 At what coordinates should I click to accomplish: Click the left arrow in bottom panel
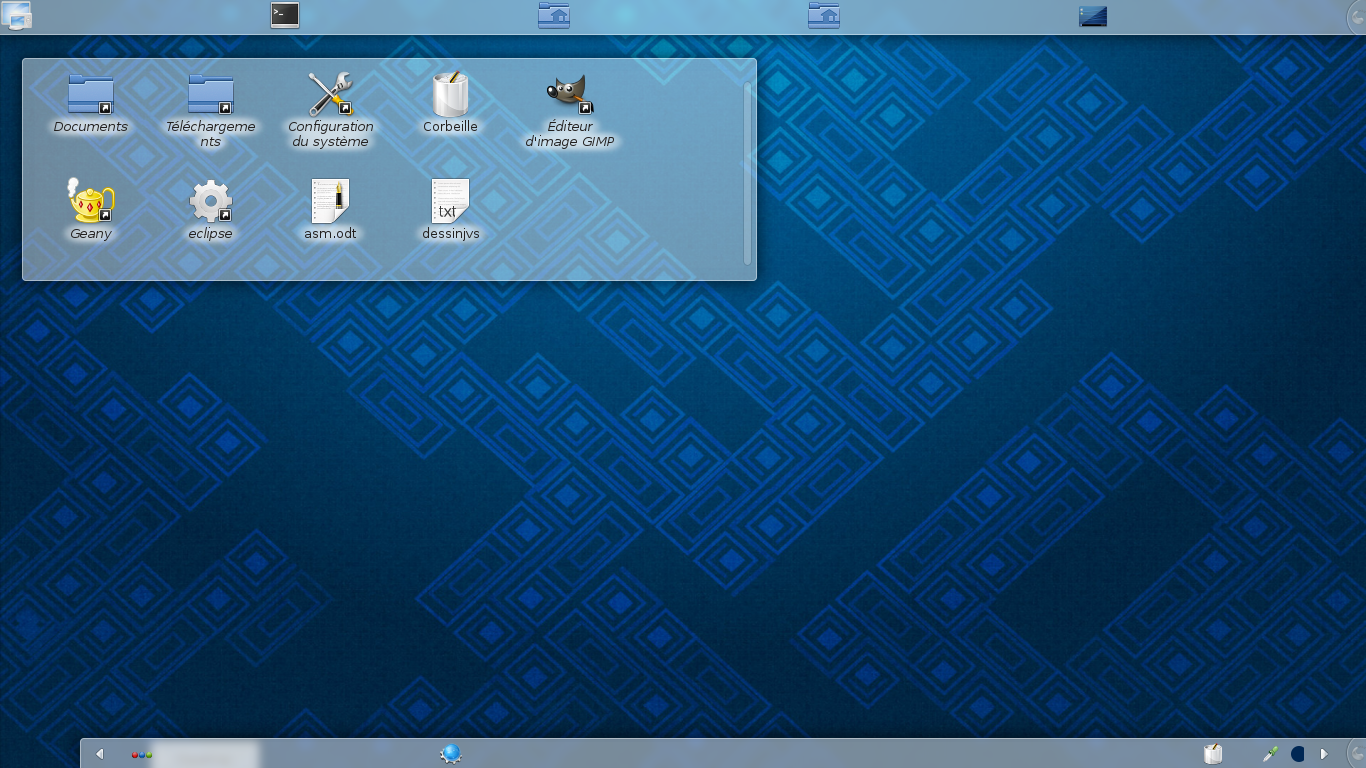tap(100, 754)
